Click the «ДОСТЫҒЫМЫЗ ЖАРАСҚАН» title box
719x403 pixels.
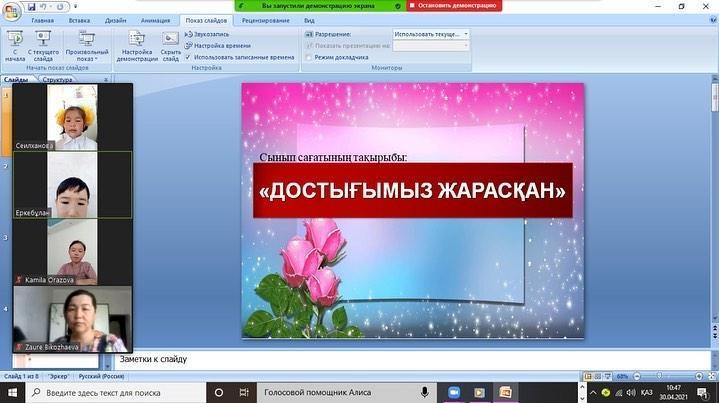pos(413,190)
